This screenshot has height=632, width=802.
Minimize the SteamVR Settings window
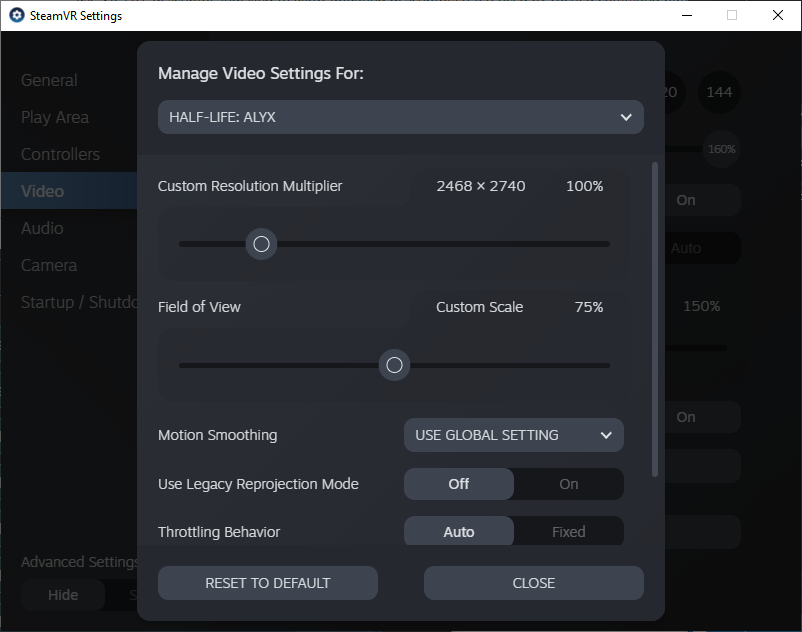point(687,15)
